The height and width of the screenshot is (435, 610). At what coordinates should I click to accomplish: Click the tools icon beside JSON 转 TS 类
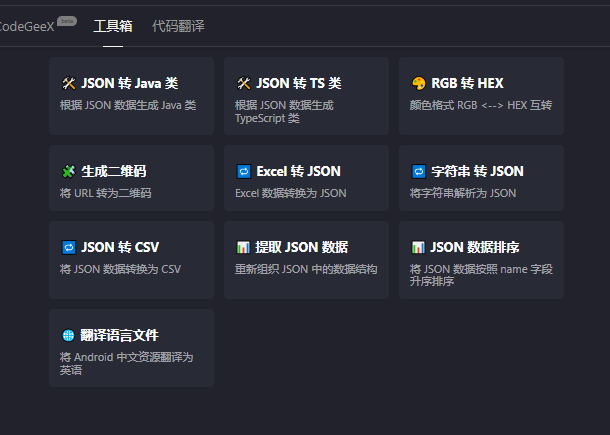click(244, 83)
